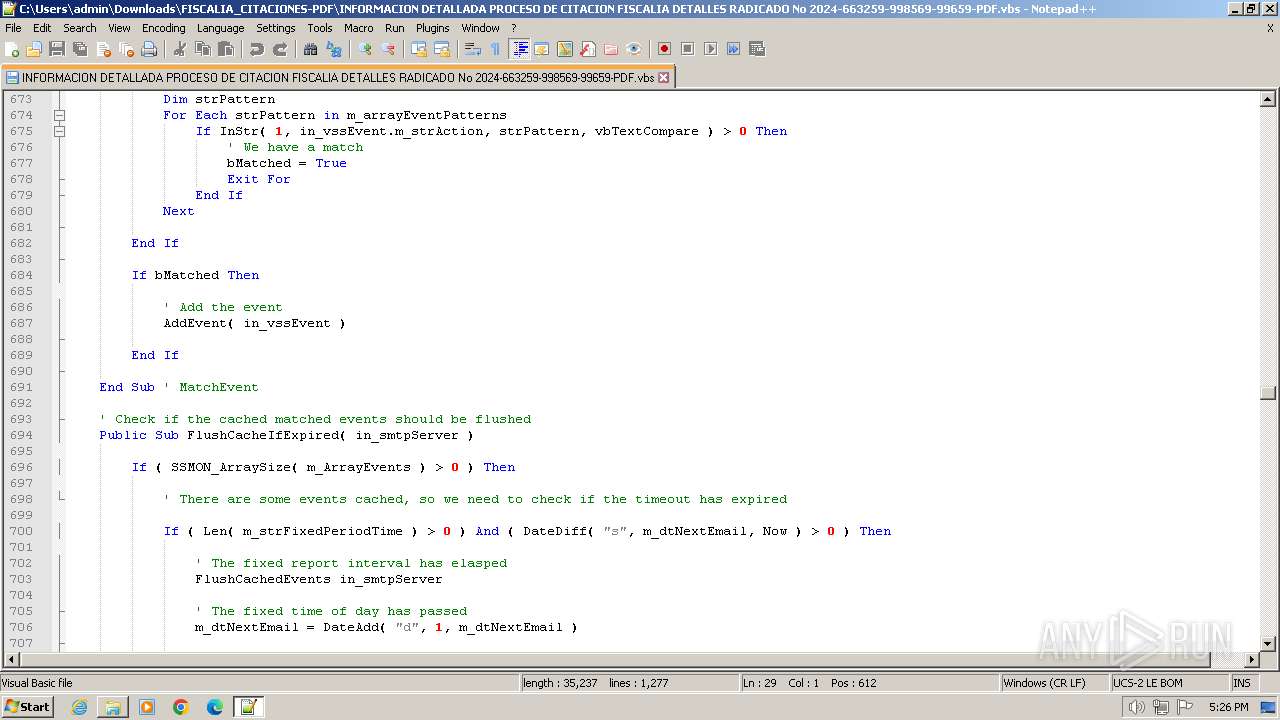Start macro recording with the red Record button
Viewport: 1280px width, 720px height.
point(664,49)
